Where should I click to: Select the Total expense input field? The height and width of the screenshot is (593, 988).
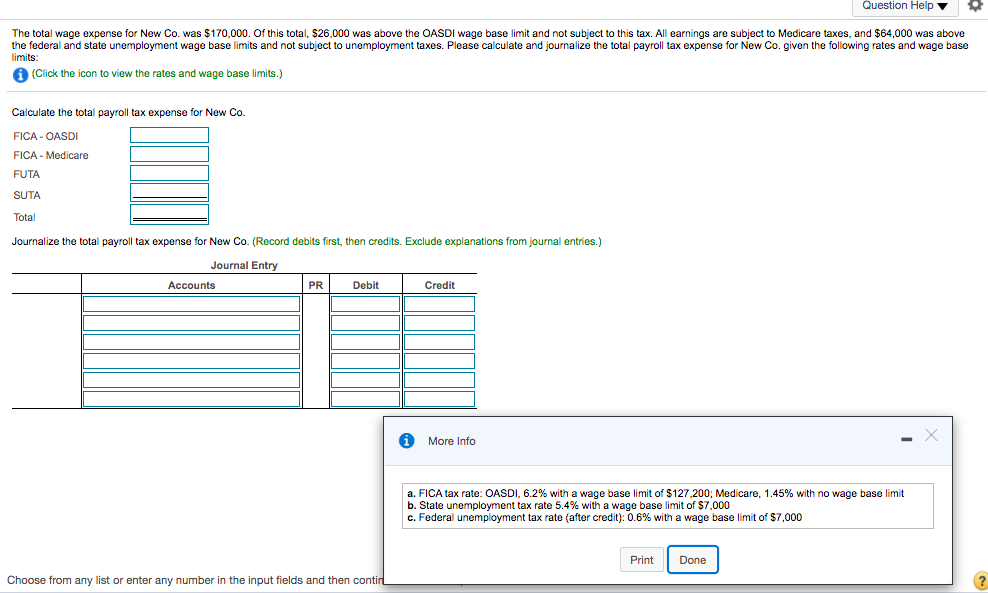pos(168,213)
